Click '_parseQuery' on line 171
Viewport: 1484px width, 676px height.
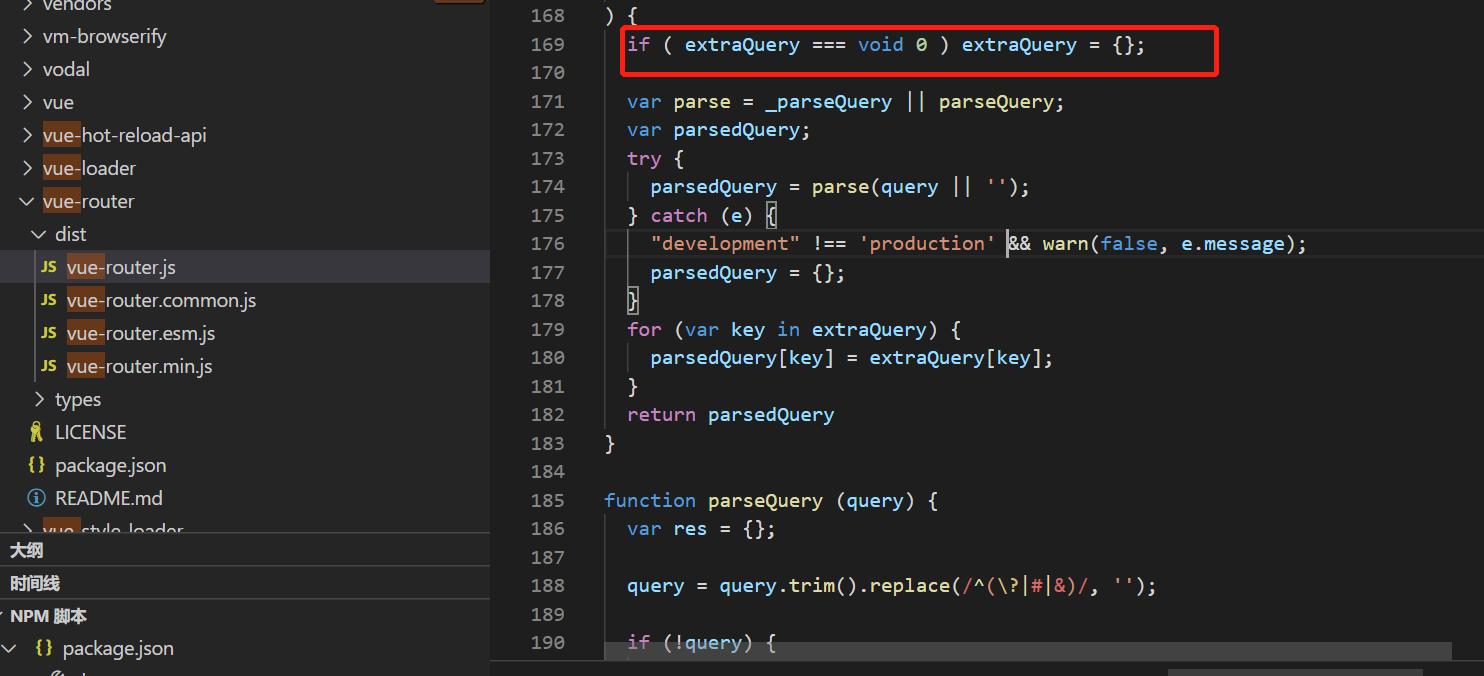[x=828, y=102]
